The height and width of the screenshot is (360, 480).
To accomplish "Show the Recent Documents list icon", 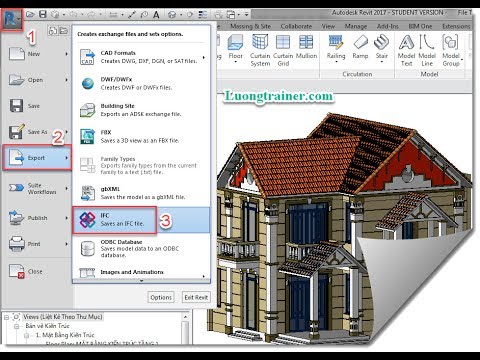I will pyautogui.click(x=53, y=31).
